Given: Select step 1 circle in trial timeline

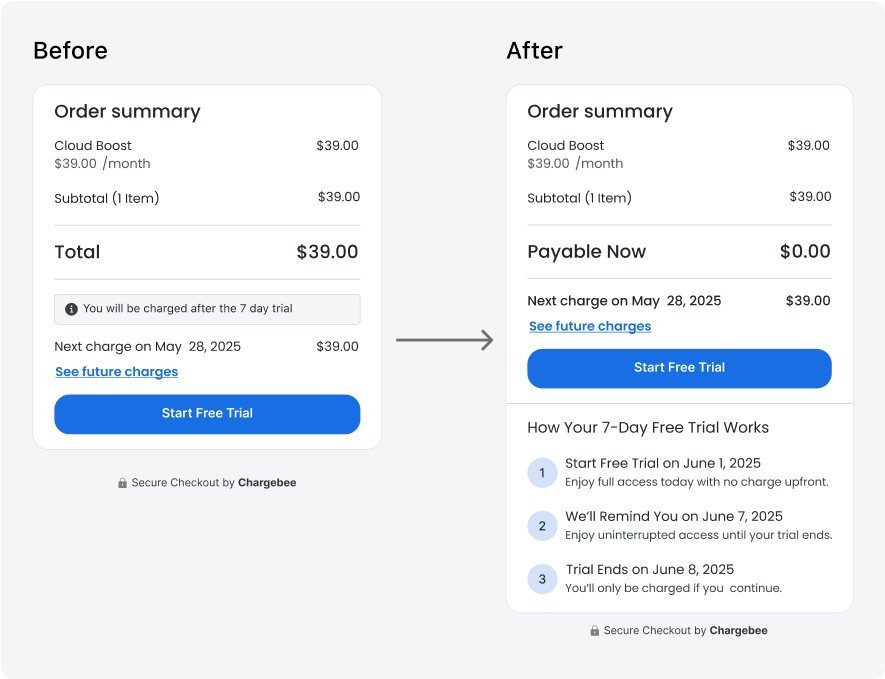Looking at the screenshot, I should pos(542,472).
